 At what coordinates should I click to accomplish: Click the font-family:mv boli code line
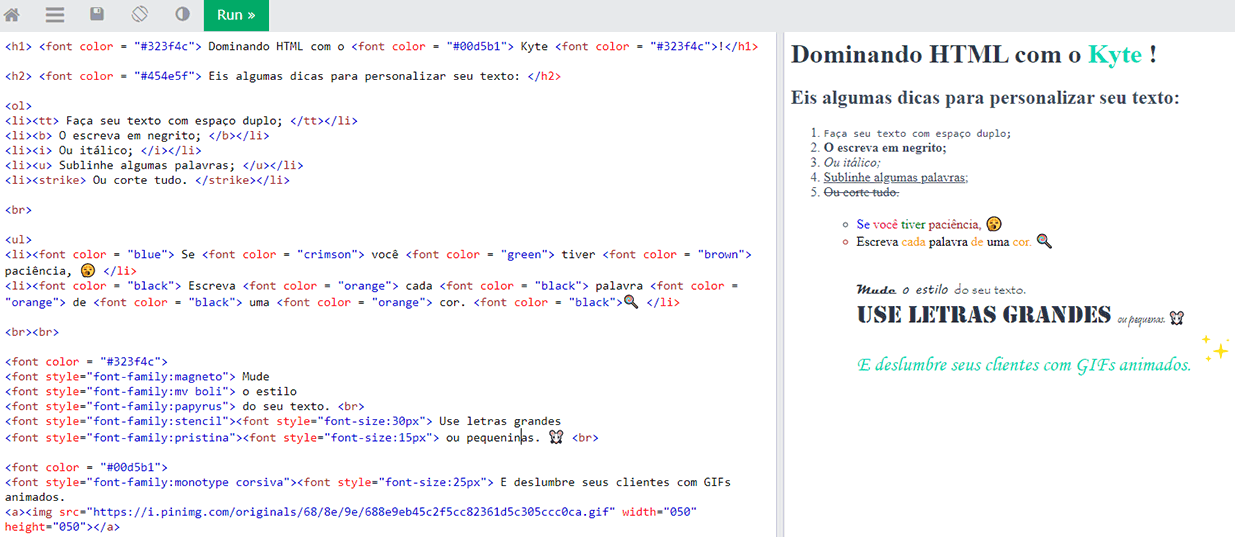click(151, 392)
